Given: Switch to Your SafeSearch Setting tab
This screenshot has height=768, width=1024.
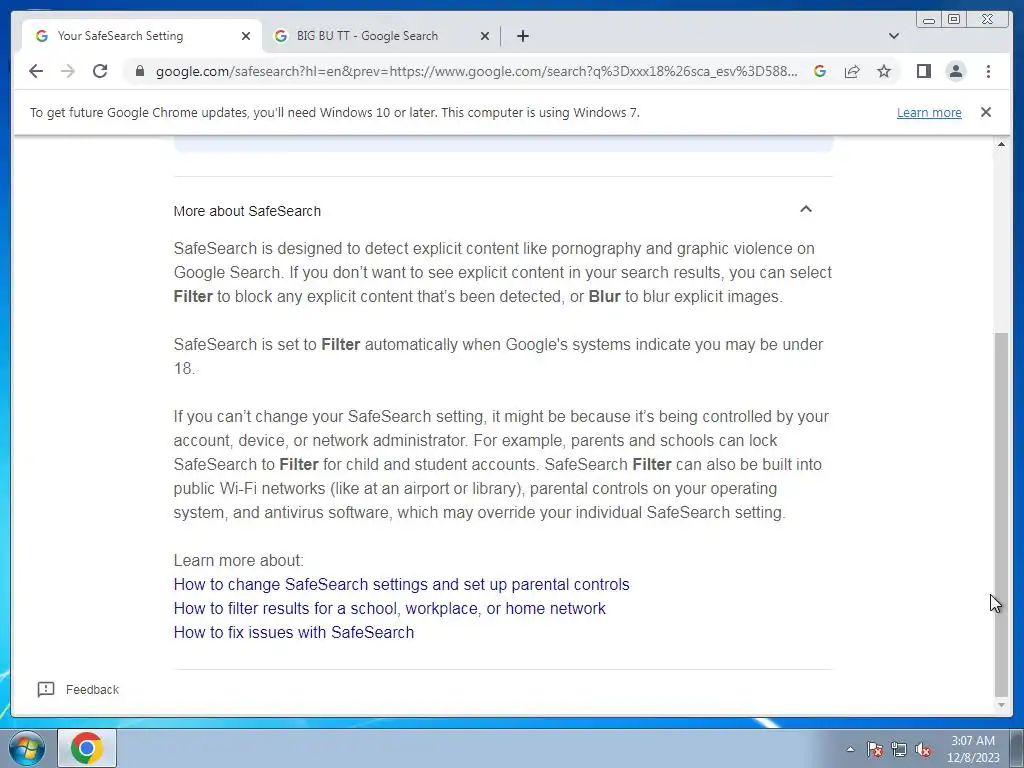Looking at the screenshot, I should [x=142, y=36].
